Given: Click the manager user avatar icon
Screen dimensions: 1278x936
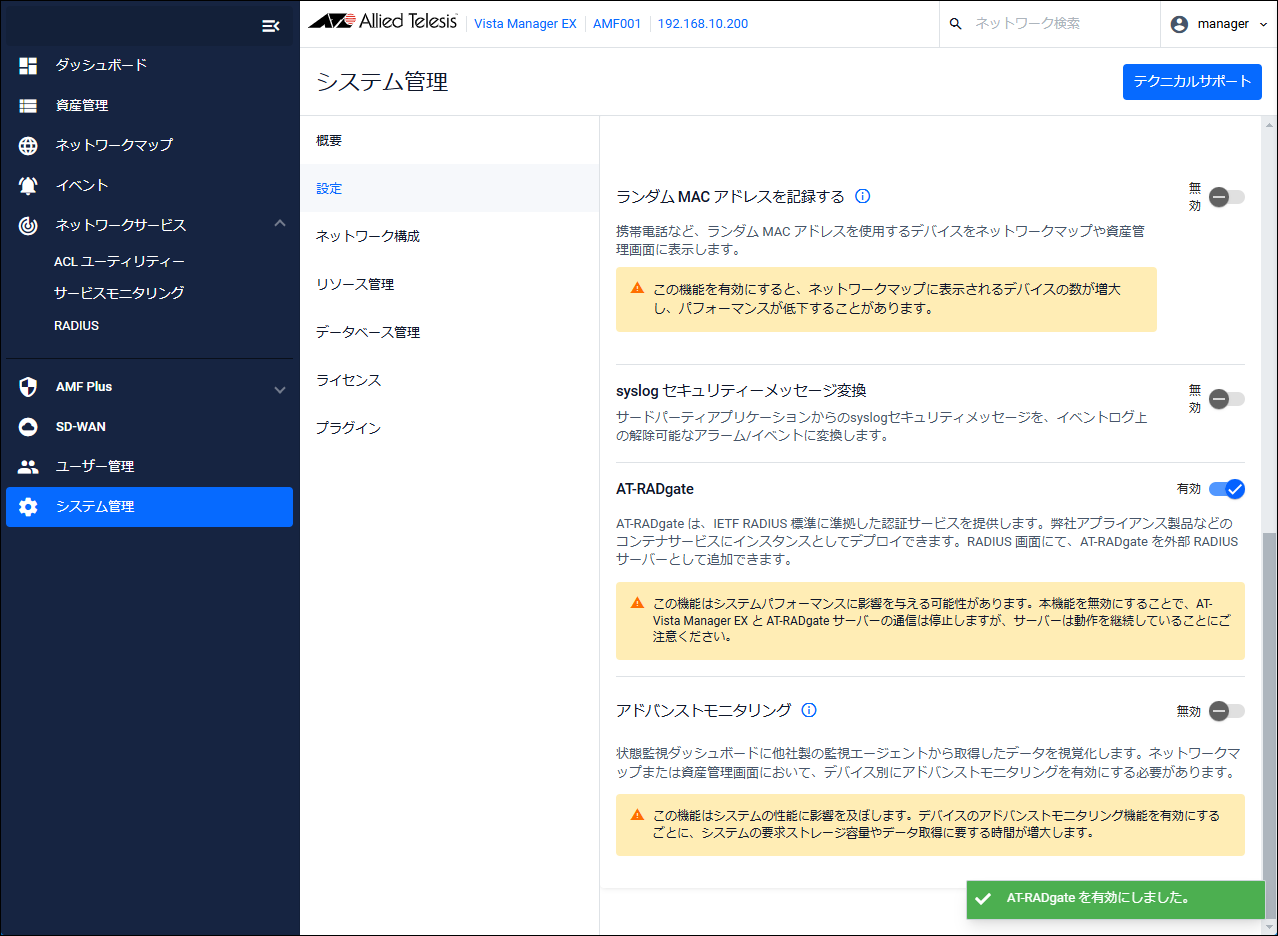Looking at the screenshot, I should click(x=1178, y=23).
